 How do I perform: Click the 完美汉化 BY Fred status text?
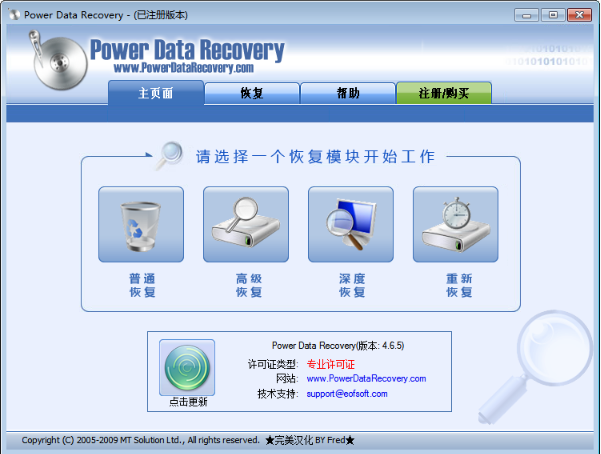click(x=310, y=440)
